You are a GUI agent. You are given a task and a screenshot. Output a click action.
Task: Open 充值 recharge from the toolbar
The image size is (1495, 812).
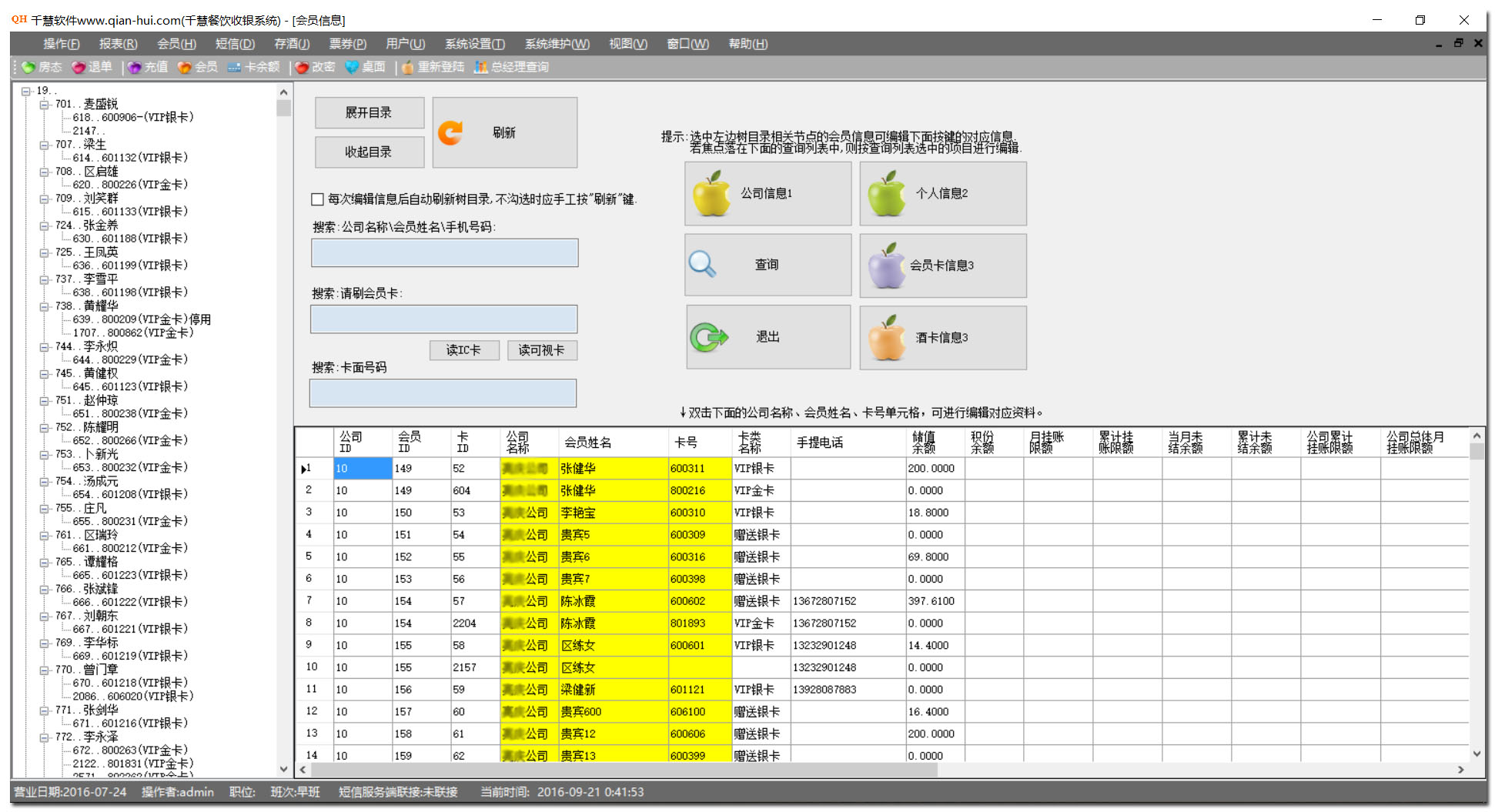[x=148, y=68]
